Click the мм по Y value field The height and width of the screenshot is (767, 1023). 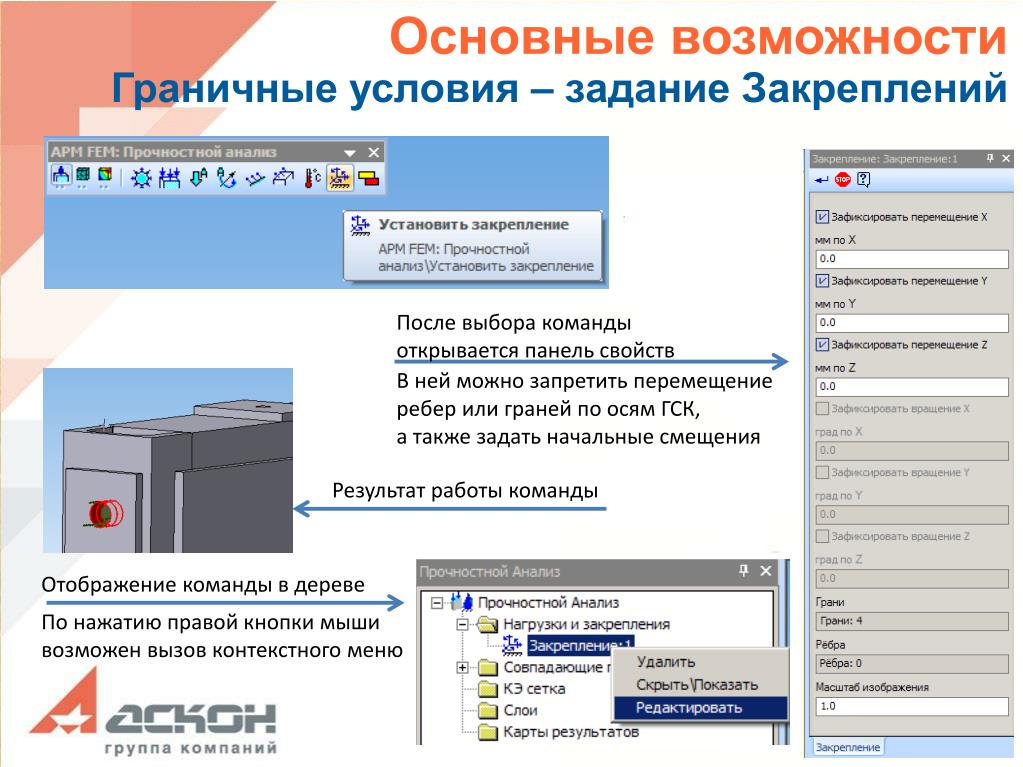911,322
